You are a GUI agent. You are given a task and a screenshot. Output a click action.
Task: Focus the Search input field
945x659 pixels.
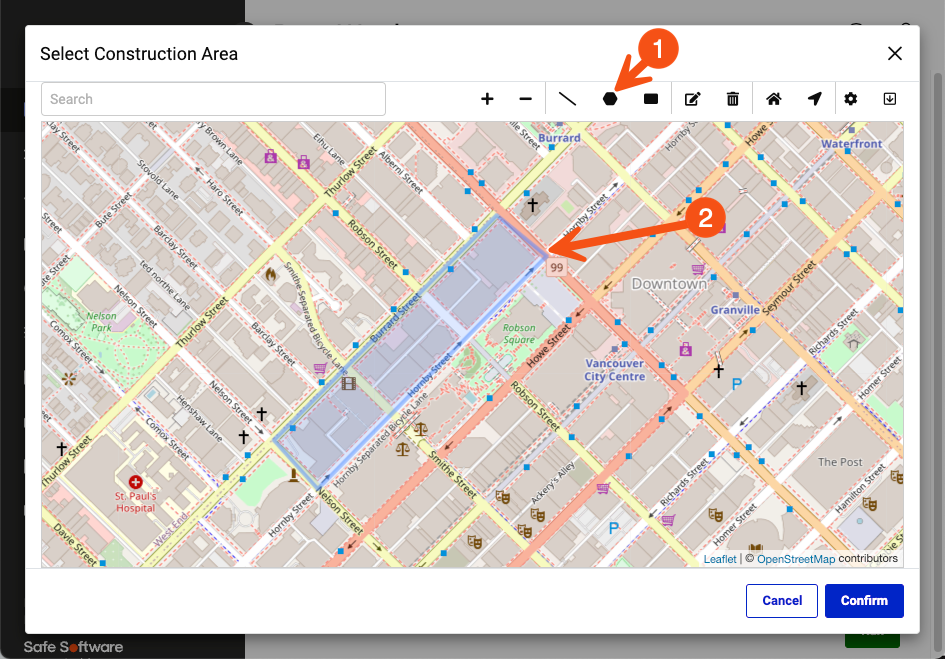pyautogui.click(x=213, y=99)
